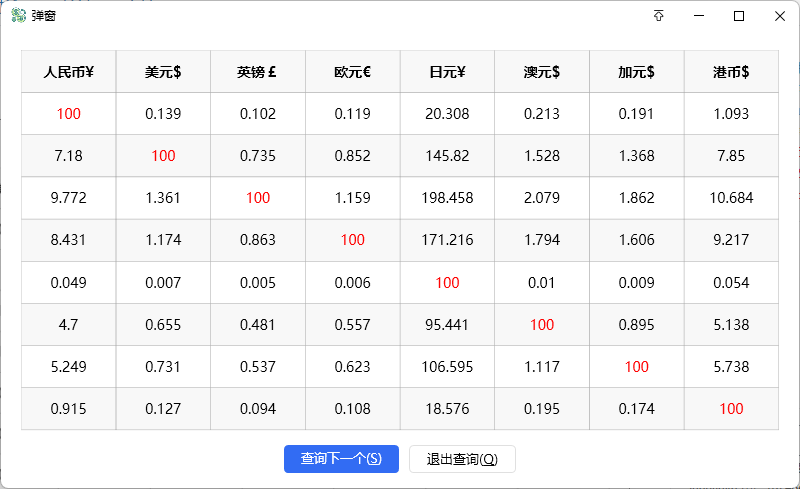Click the 查询下一个(S) button

tap(341, 459)
